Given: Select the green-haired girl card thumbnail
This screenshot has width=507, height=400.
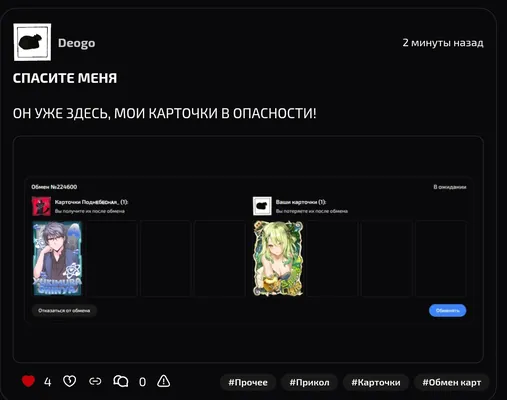Looking at the screenshot, I should click(278, 258).
